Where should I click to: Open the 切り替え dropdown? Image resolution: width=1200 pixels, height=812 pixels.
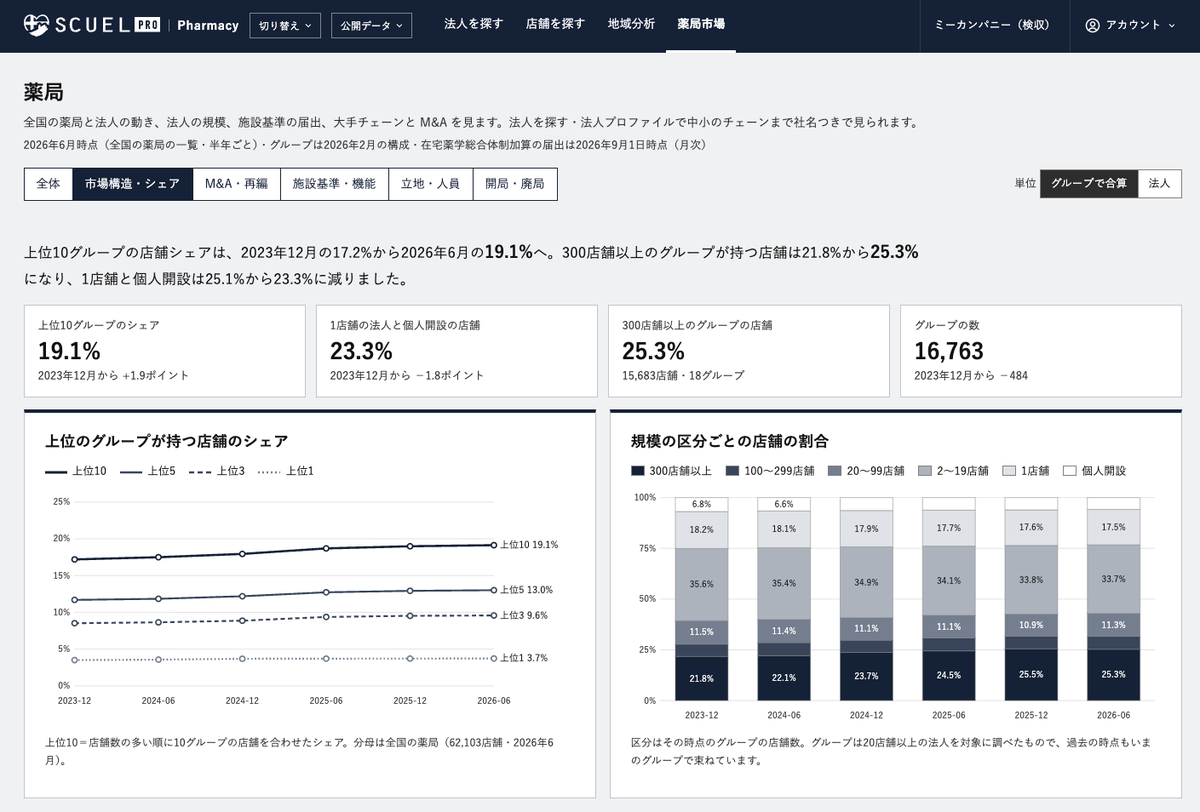pyautogui.click(x=284, y=25)
